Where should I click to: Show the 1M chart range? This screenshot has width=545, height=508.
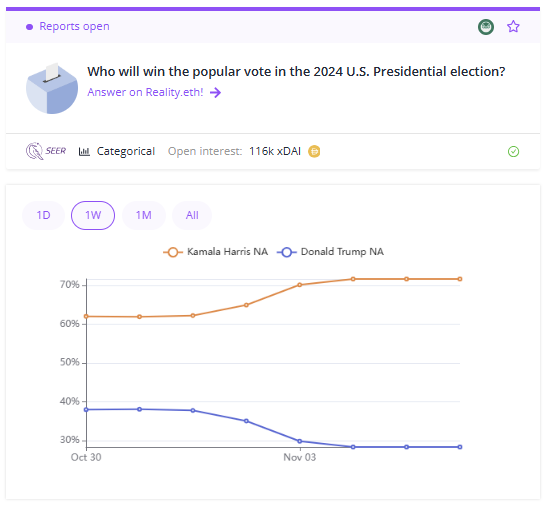(x=144, y=215)
